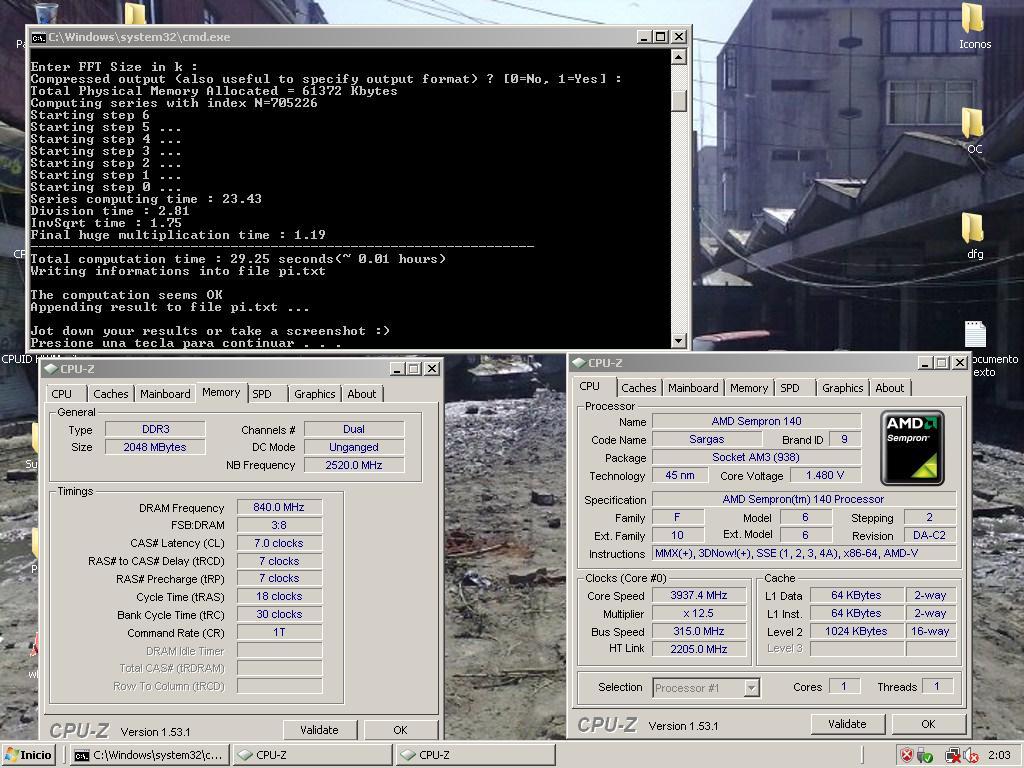Click the network tray icon
The width and height of the screenshot is (1024, 768).
tap(953, 755)
